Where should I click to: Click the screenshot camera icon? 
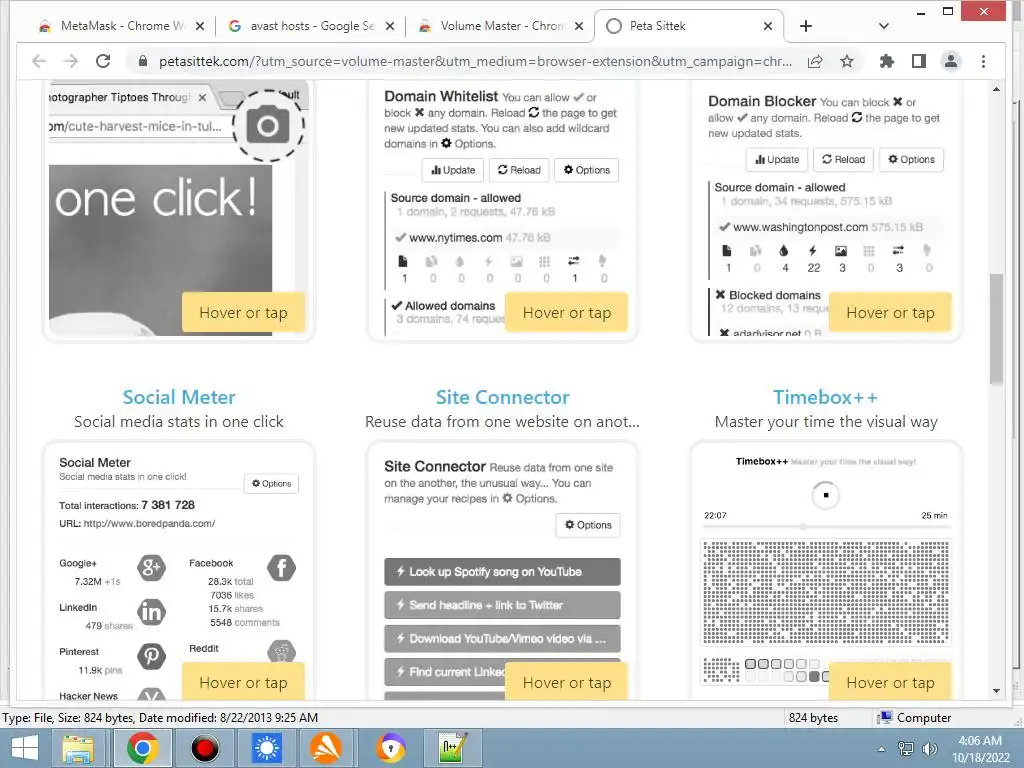coord(268,125)
